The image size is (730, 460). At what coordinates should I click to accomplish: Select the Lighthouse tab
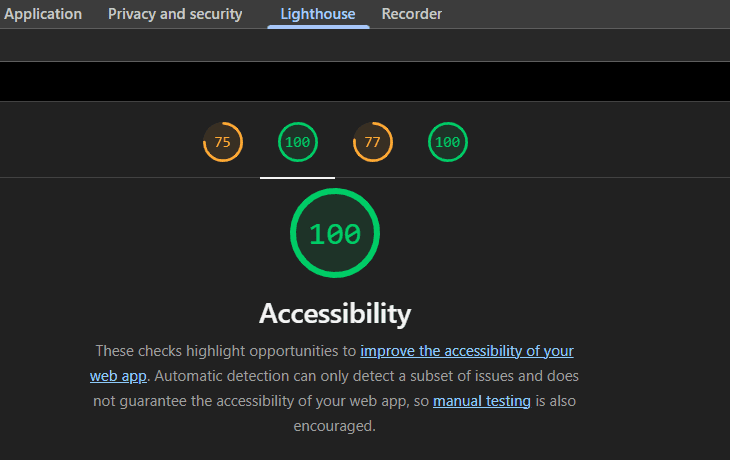tap(318, 14)
